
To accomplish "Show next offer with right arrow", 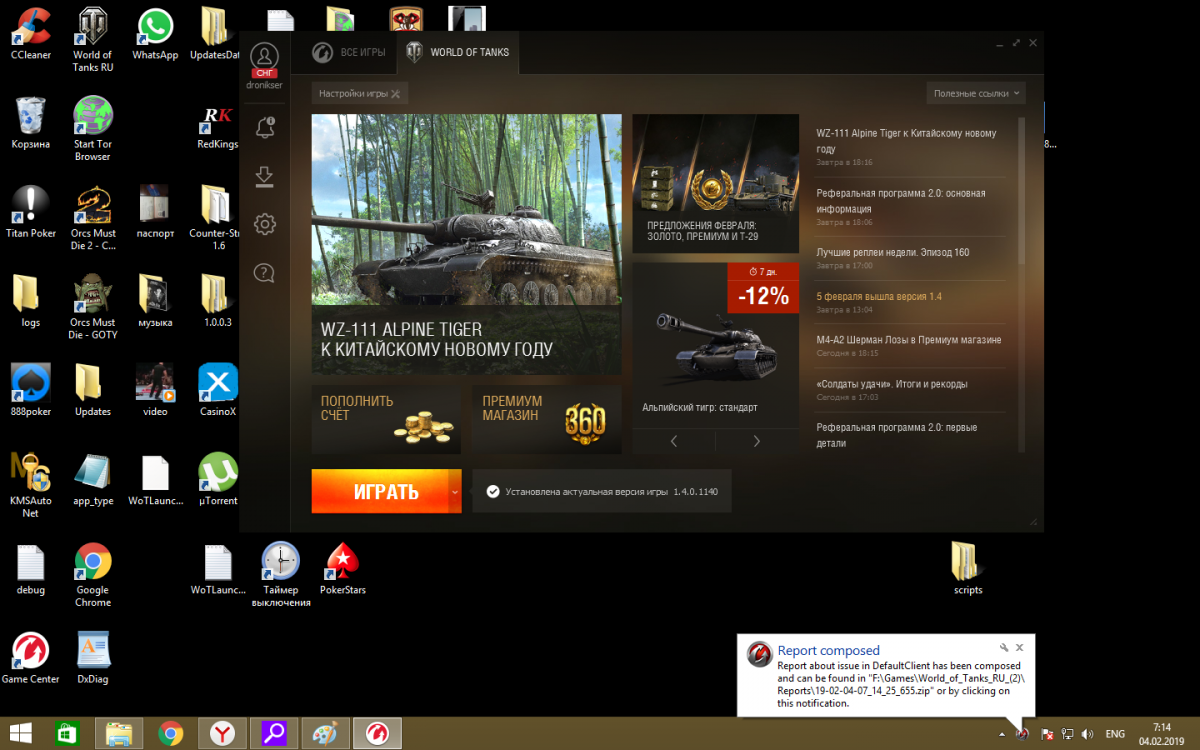I will coord(756,441).
